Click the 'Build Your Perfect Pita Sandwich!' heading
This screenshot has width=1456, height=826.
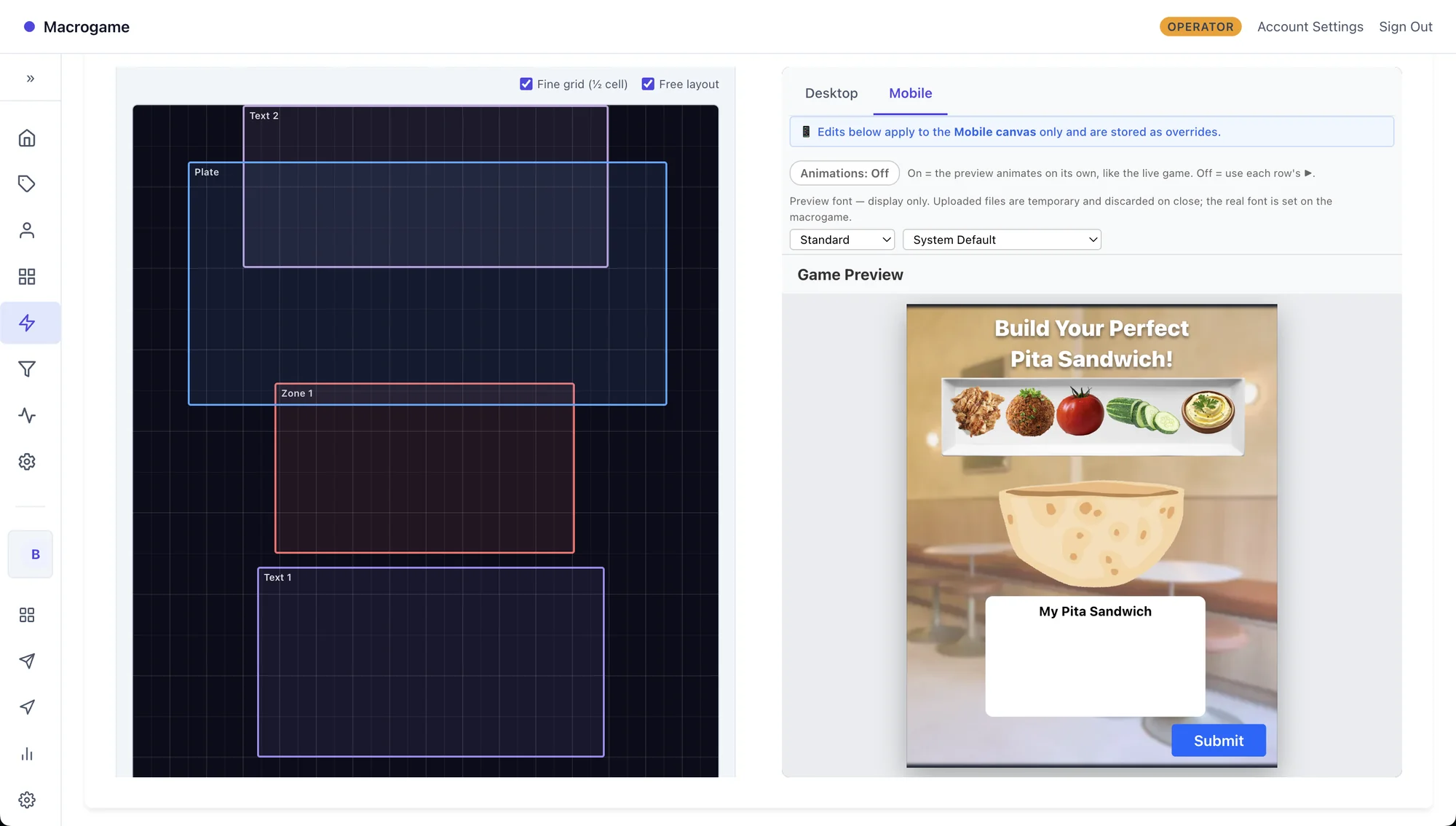pos(1091,344)
